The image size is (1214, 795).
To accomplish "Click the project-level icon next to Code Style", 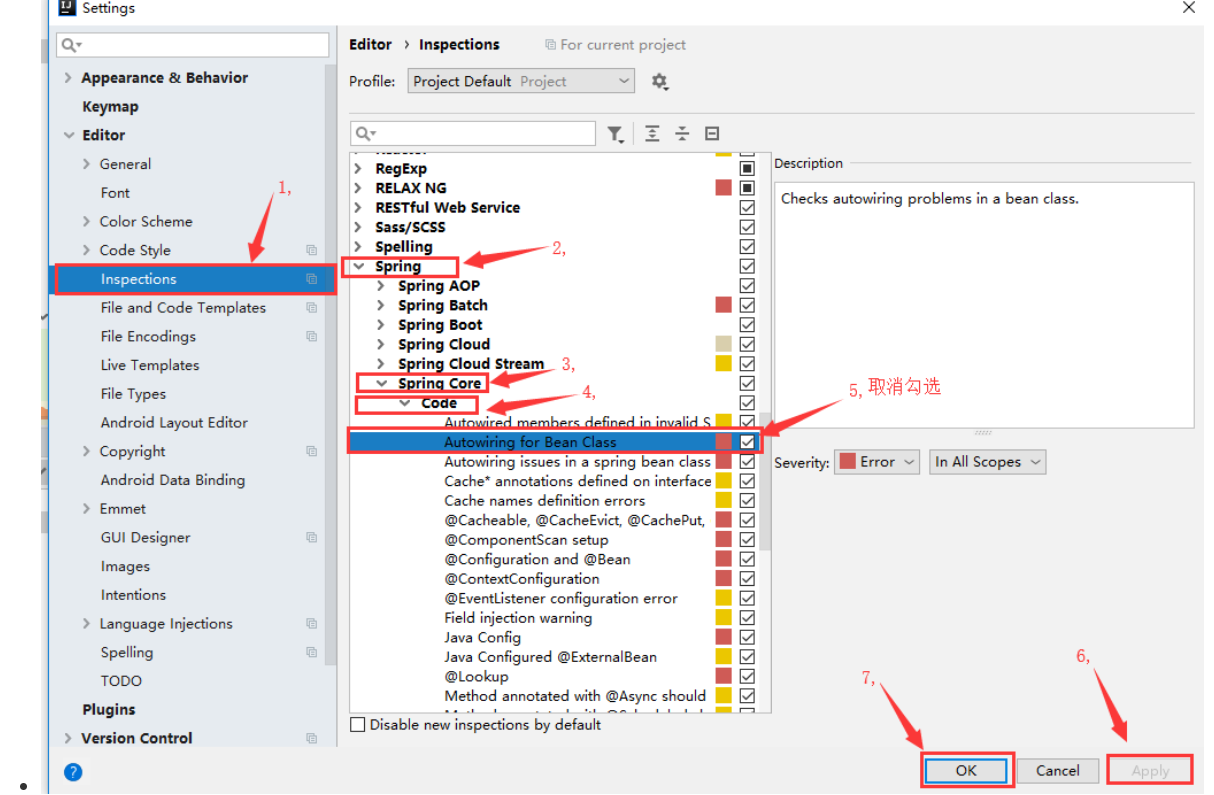I will [x=312, y=251].
